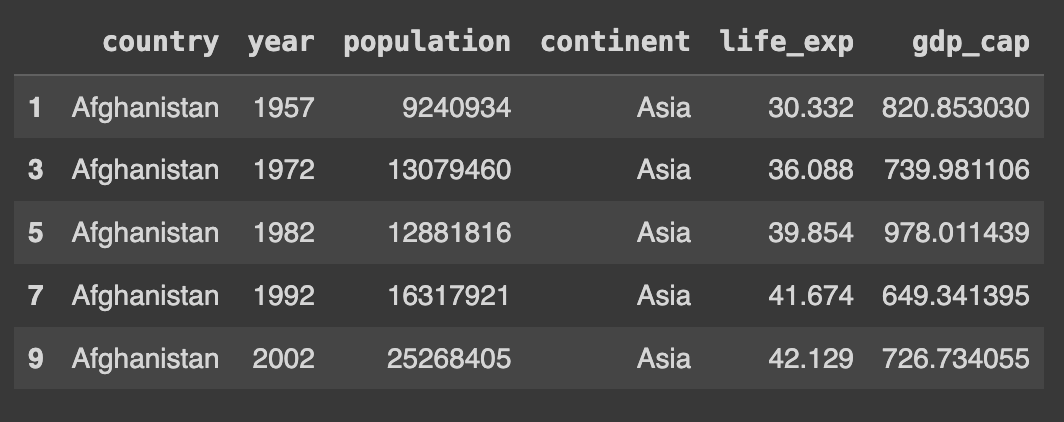Screen dimensions: 1064x422
Task: Click the continent column header
Action: pyautogui.click(x=615, y=42)
